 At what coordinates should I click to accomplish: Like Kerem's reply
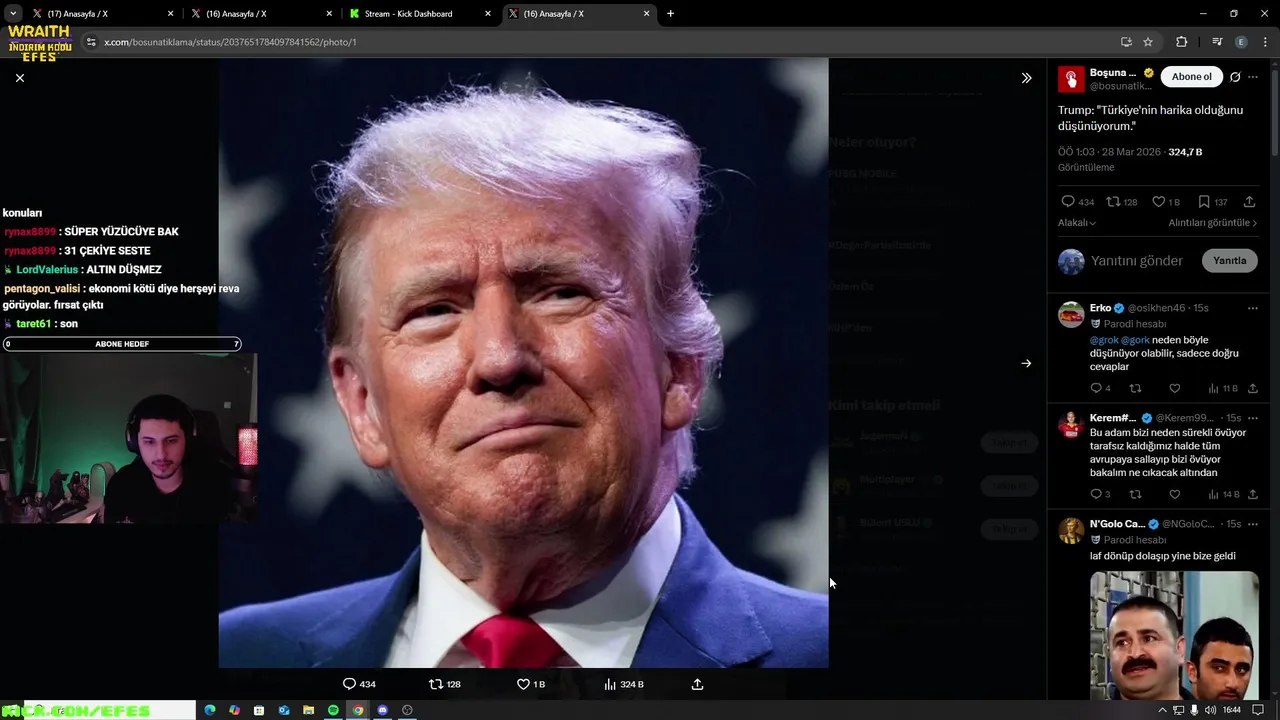pos(1175,494)
